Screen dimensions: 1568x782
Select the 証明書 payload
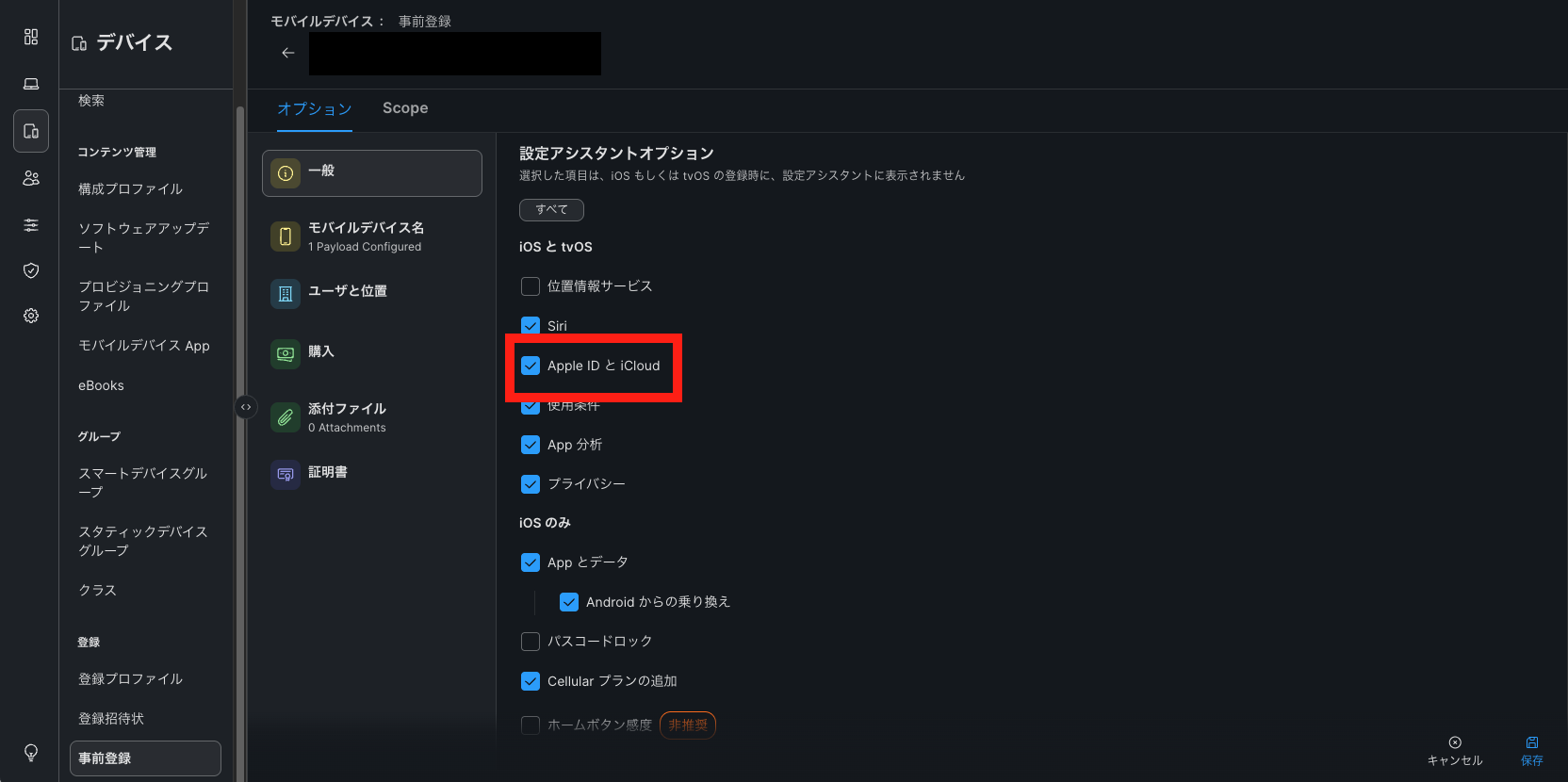pos(372,475)
